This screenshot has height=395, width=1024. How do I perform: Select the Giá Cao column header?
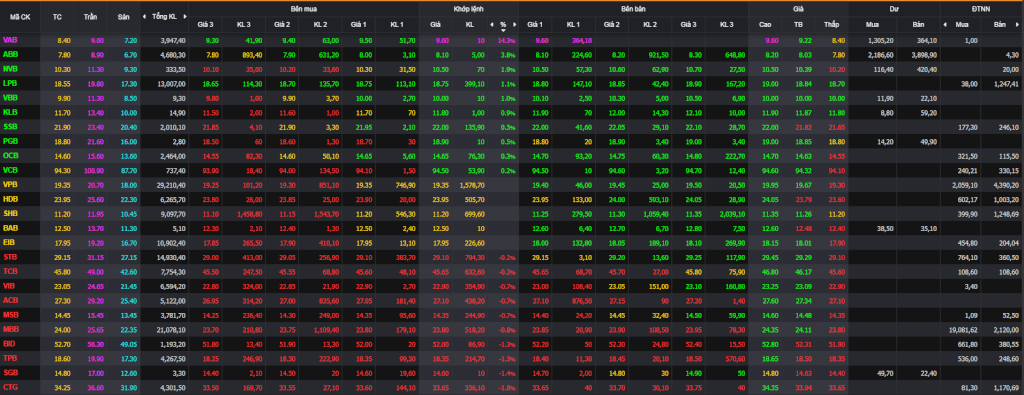tap(765, 24)
